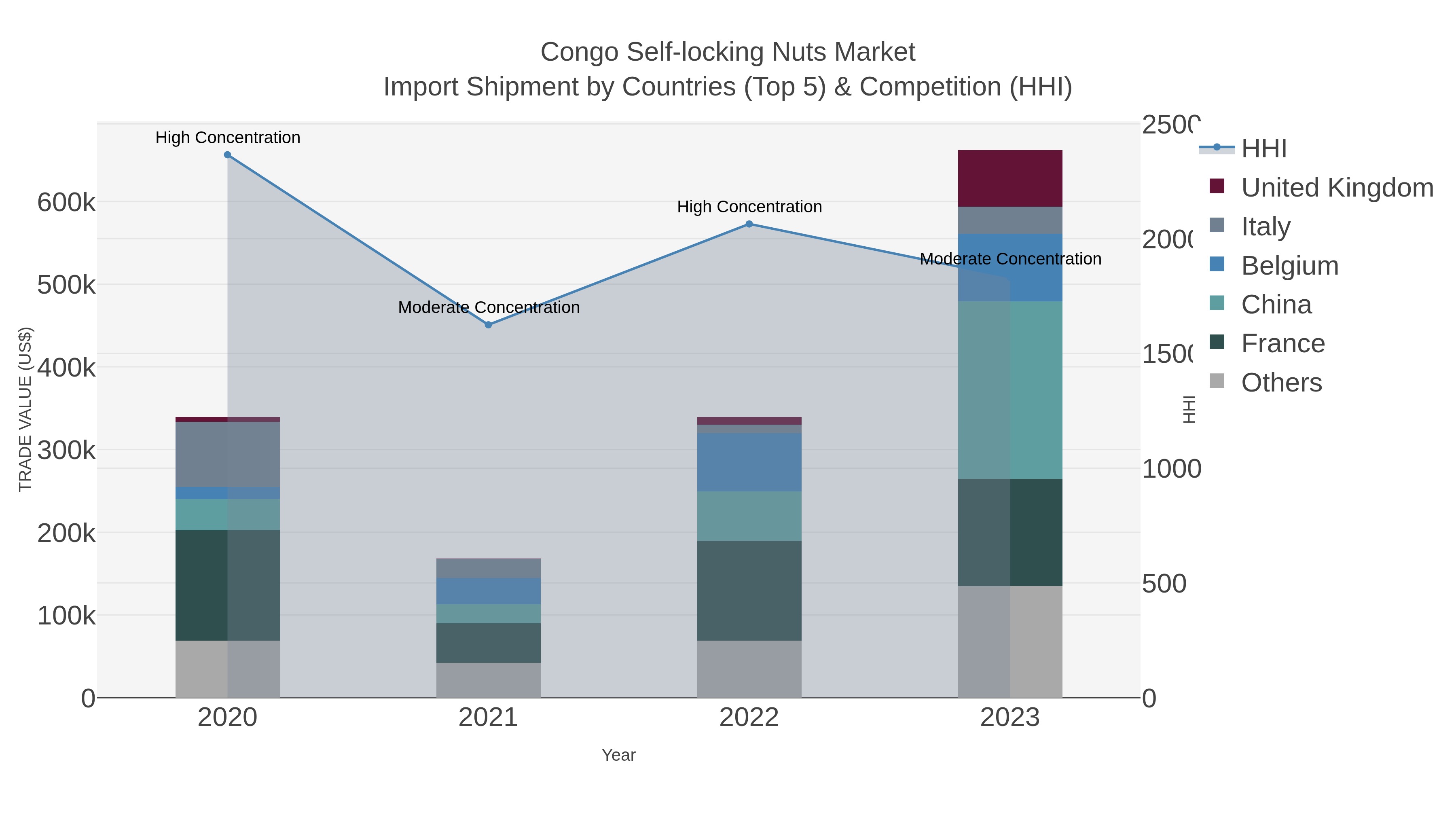Click the 2022 France bar segment
Viewport: 1456px width, 819px height.
pos(749,590)
